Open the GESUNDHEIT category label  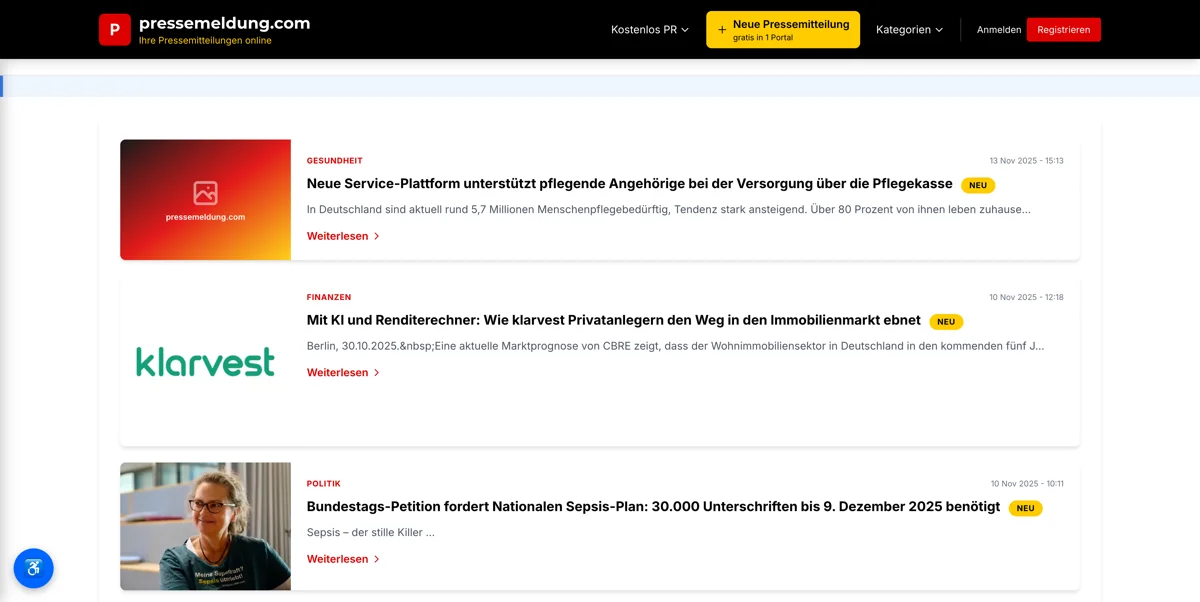pyautogui.click(x=334, y=160)
